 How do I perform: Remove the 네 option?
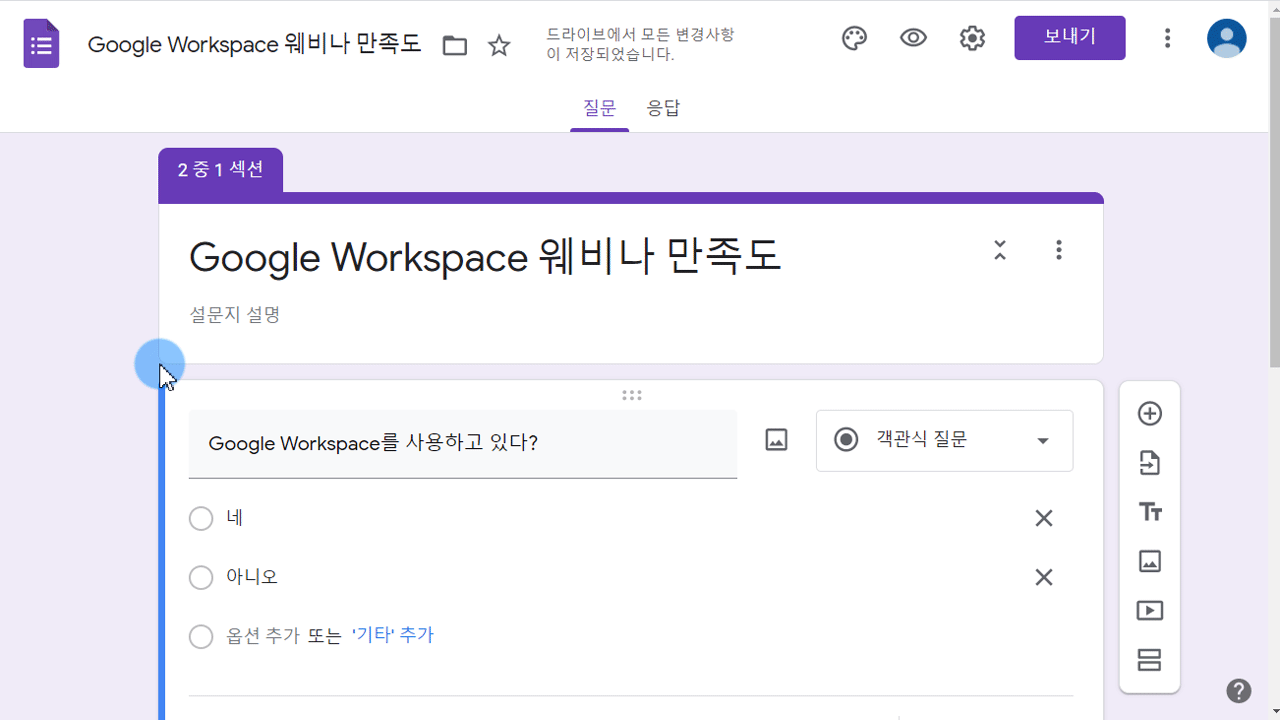pyautogui.click(x=1044, y=518)
